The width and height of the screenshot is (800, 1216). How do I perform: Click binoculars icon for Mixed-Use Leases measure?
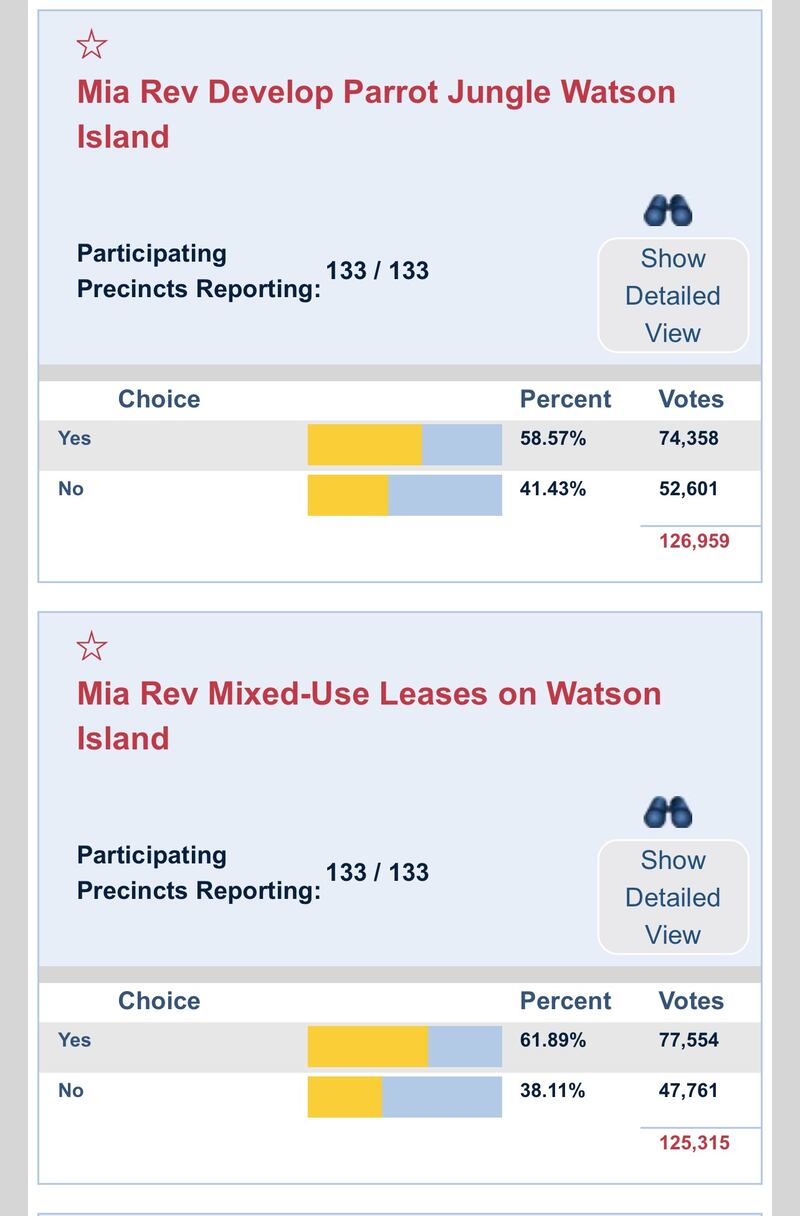[x=669, y=813]
